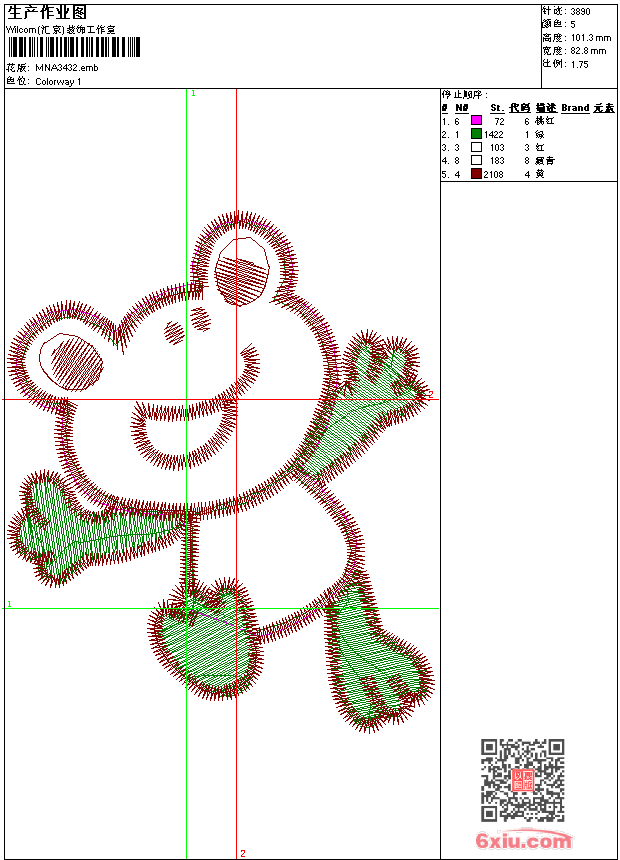
Task: Click the 颜色: 5 color count line
Action: (x=559, y=25)
